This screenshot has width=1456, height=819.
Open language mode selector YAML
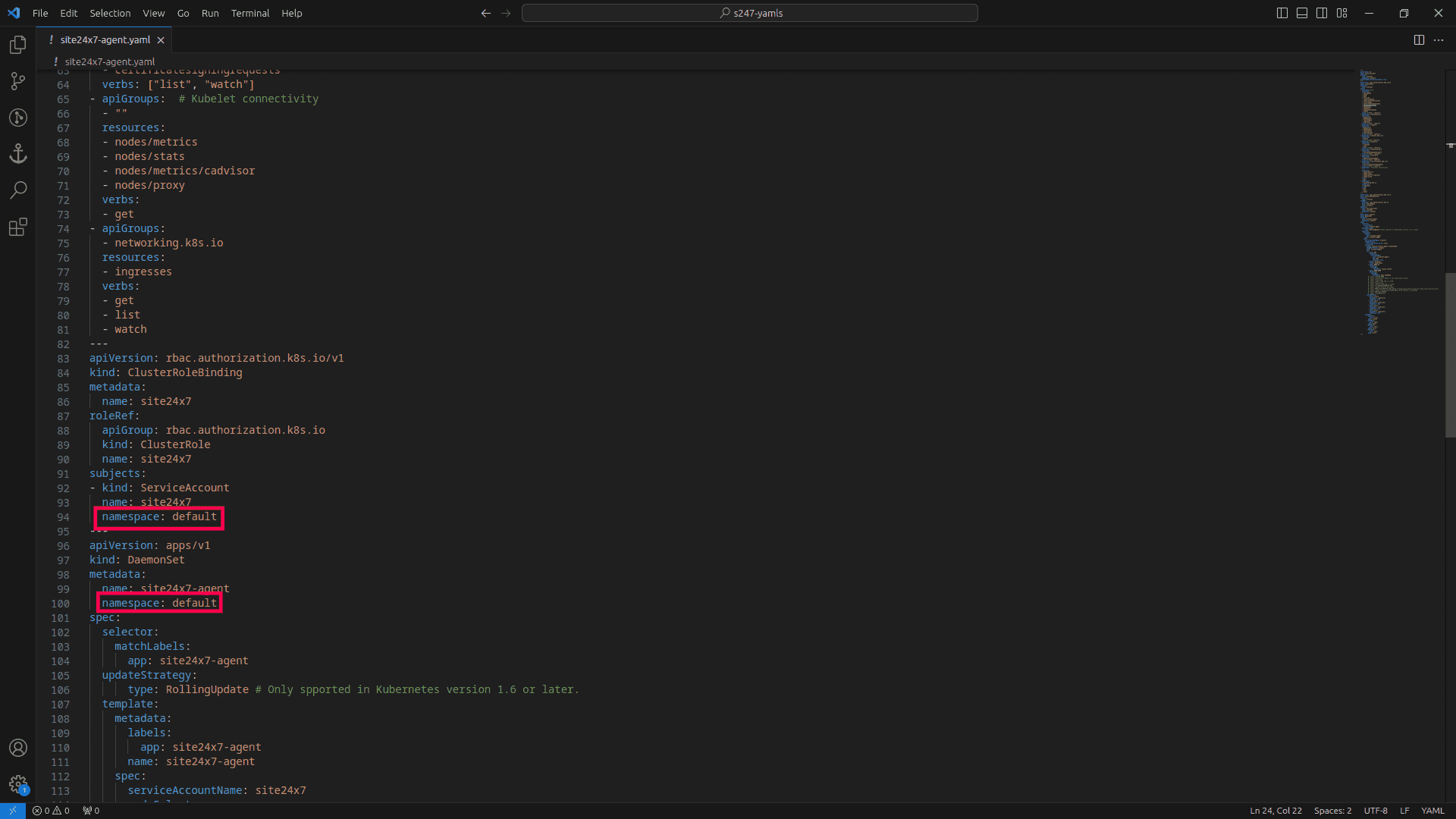[x=1432, y=811]
